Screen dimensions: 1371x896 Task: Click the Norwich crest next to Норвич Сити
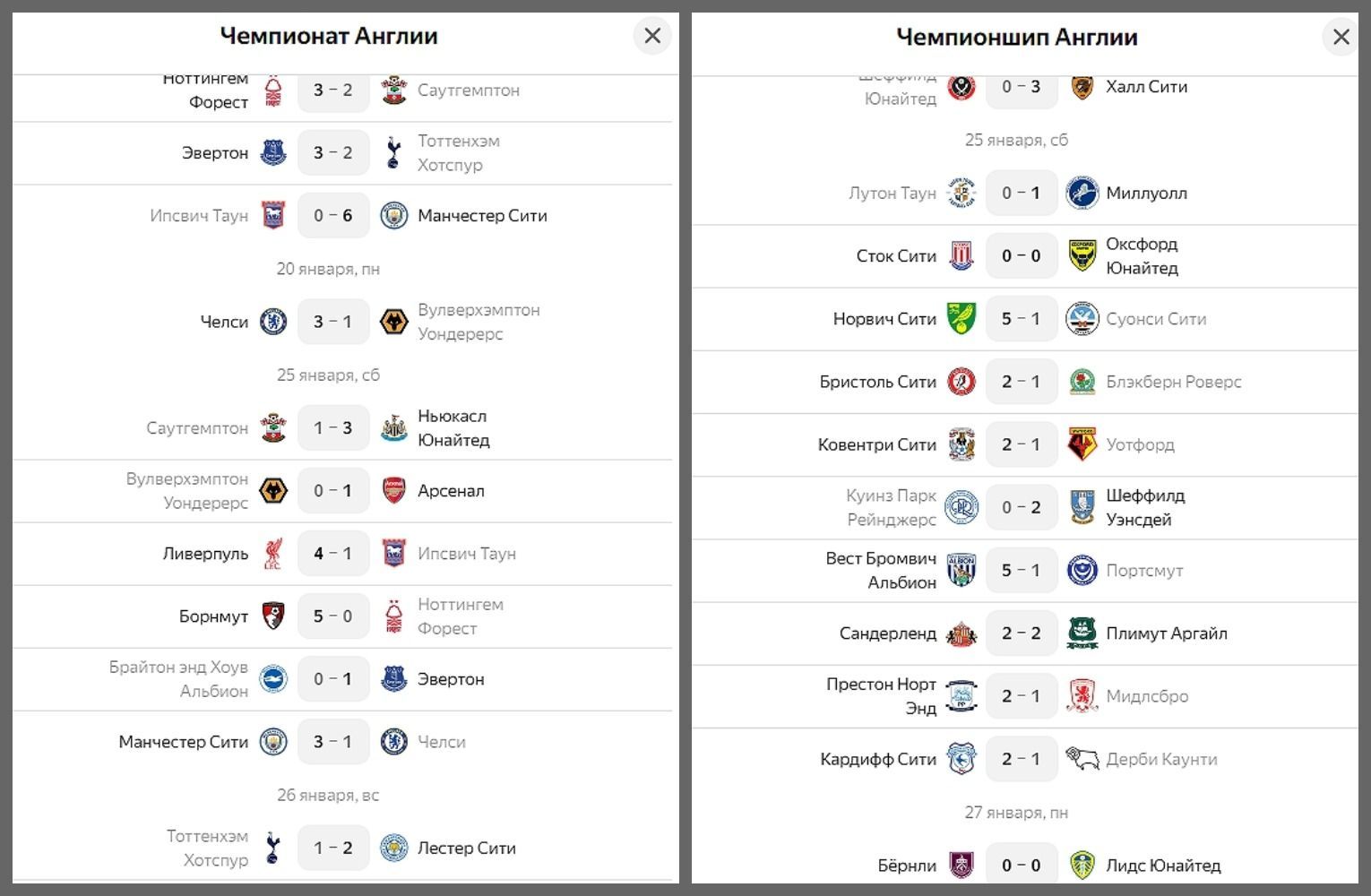(961, 319)
